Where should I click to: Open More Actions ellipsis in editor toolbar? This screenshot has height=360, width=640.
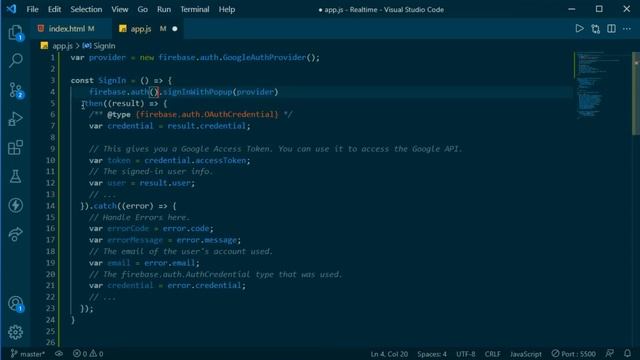[627, 29]
